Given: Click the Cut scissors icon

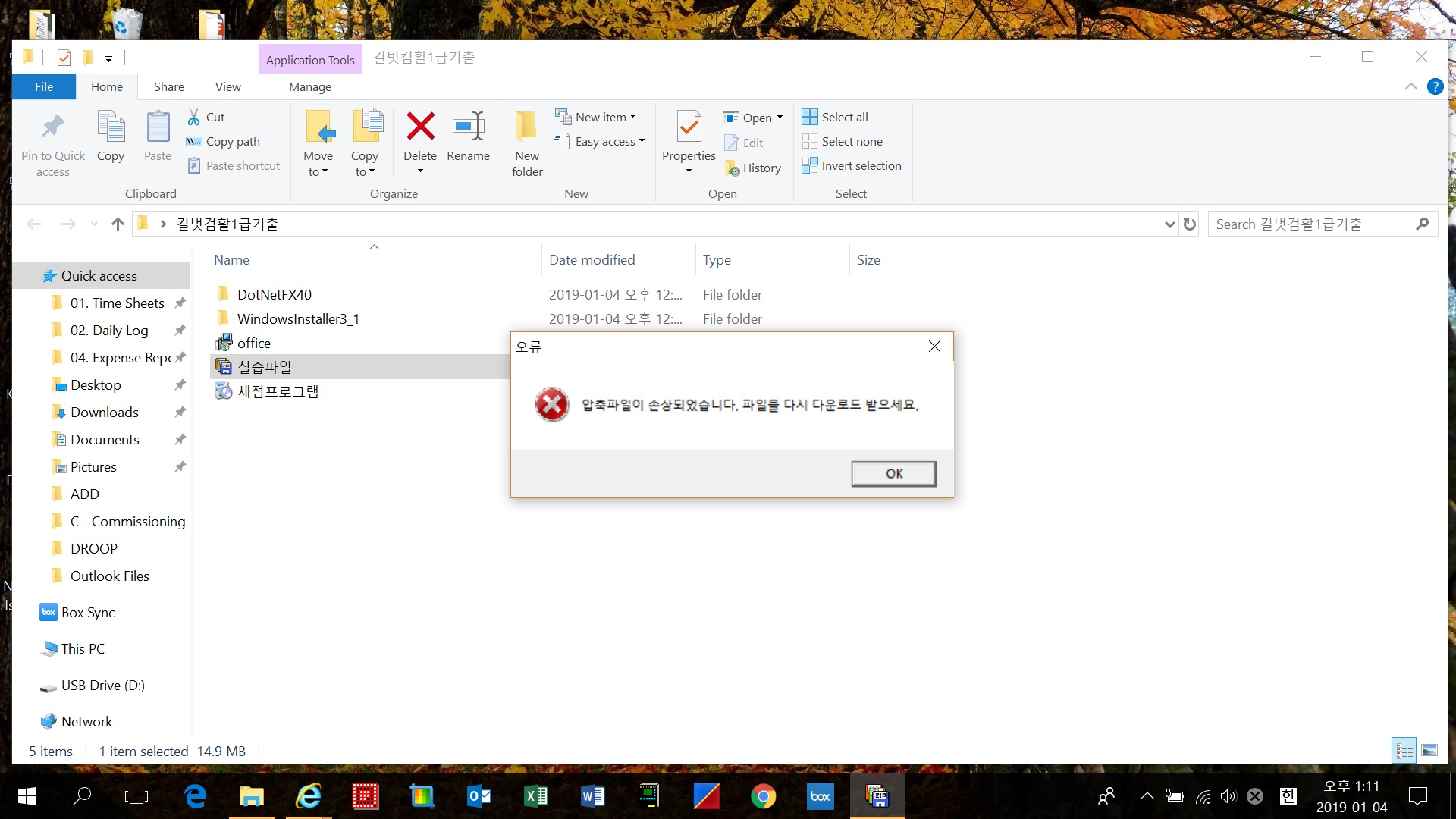Looking at the screenshot, I should [x=194, y=117].
